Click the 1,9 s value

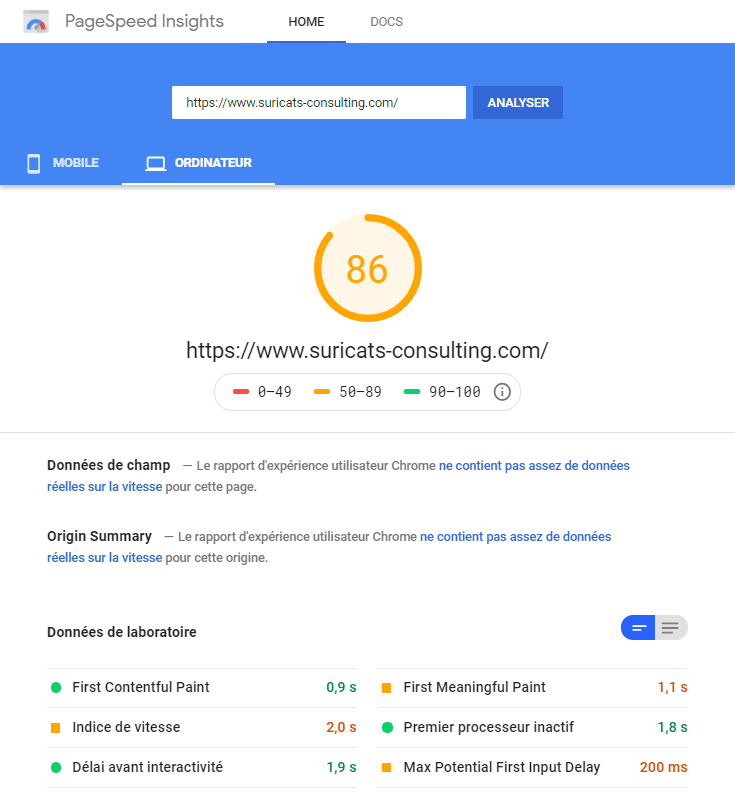[341, 768]
